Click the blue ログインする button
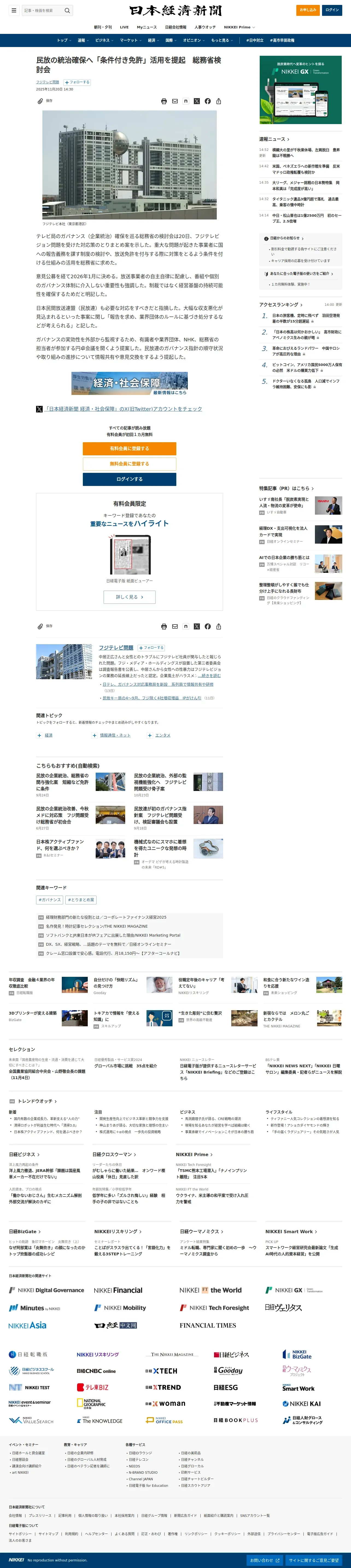 pos(130,479)
